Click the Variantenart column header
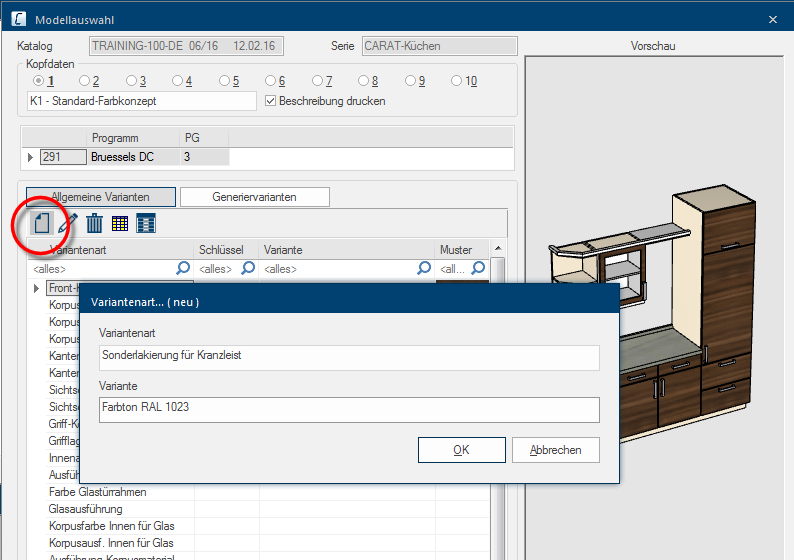Image resolution: width=794 pixels, height=560 pixels. [110, 250]
